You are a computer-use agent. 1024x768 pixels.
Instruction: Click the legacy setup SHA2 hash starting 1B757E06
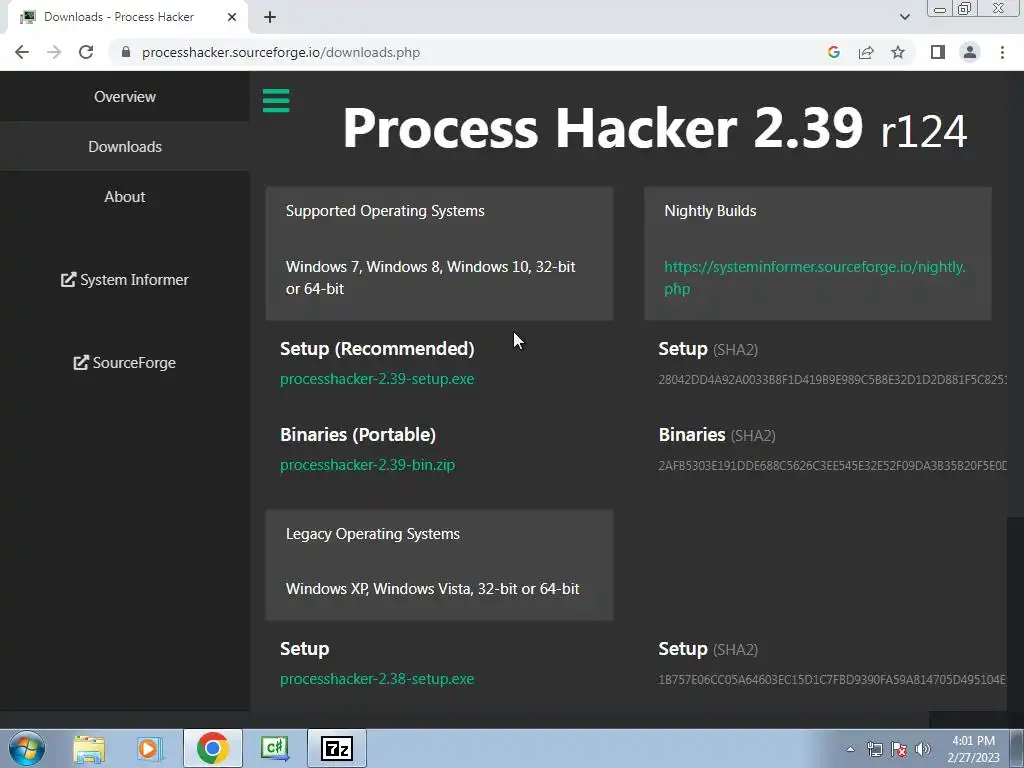pyautogui.click(x=833, y=680)
